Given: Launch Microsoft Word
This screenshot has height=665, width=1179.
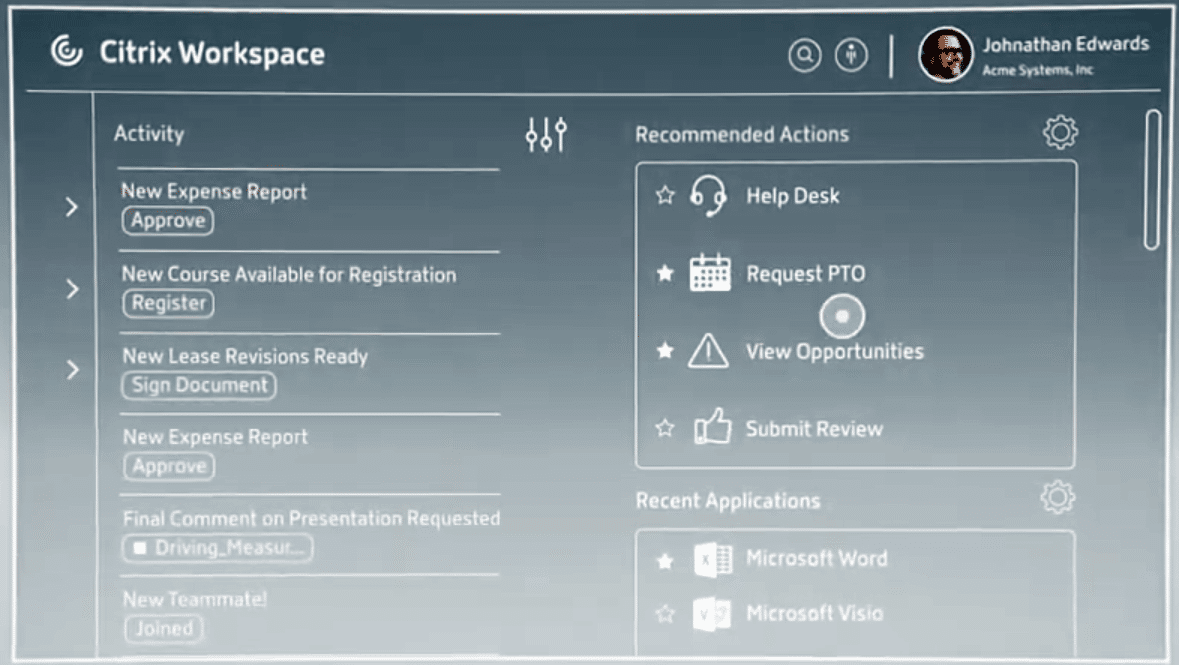Looking at the screenshot, I should 817,559.
